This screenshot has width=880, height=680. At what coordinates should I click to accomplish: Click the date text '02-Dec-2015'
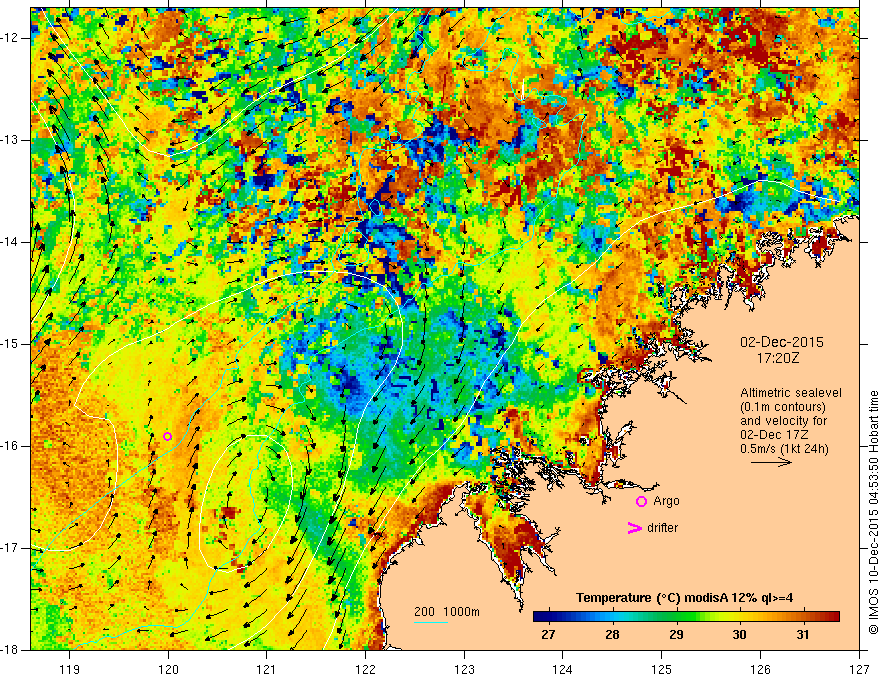point(782,342)
